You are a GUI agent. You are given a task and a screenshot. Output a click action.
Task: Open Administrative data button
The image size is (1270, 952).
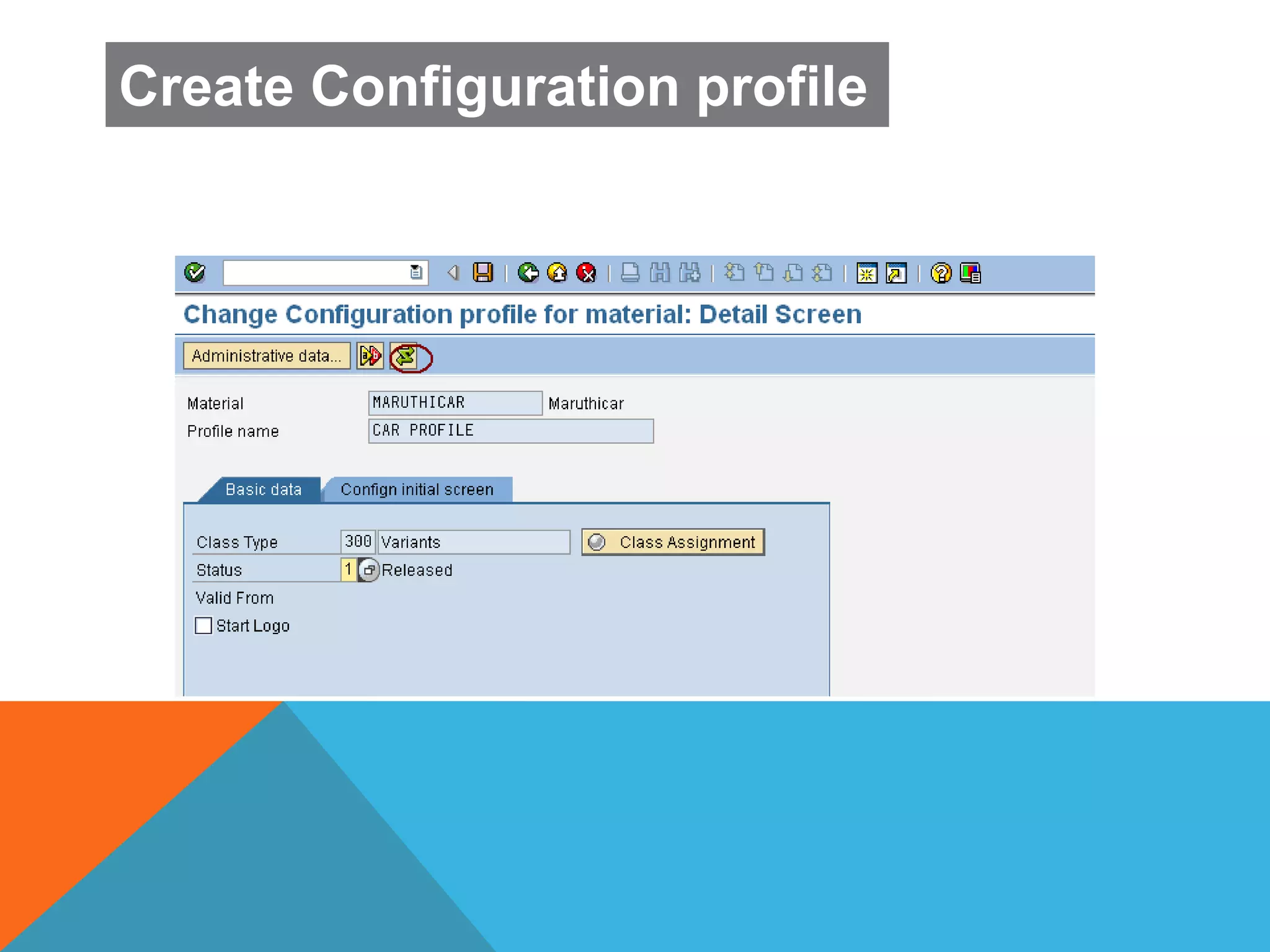click(x=267, y=356)
